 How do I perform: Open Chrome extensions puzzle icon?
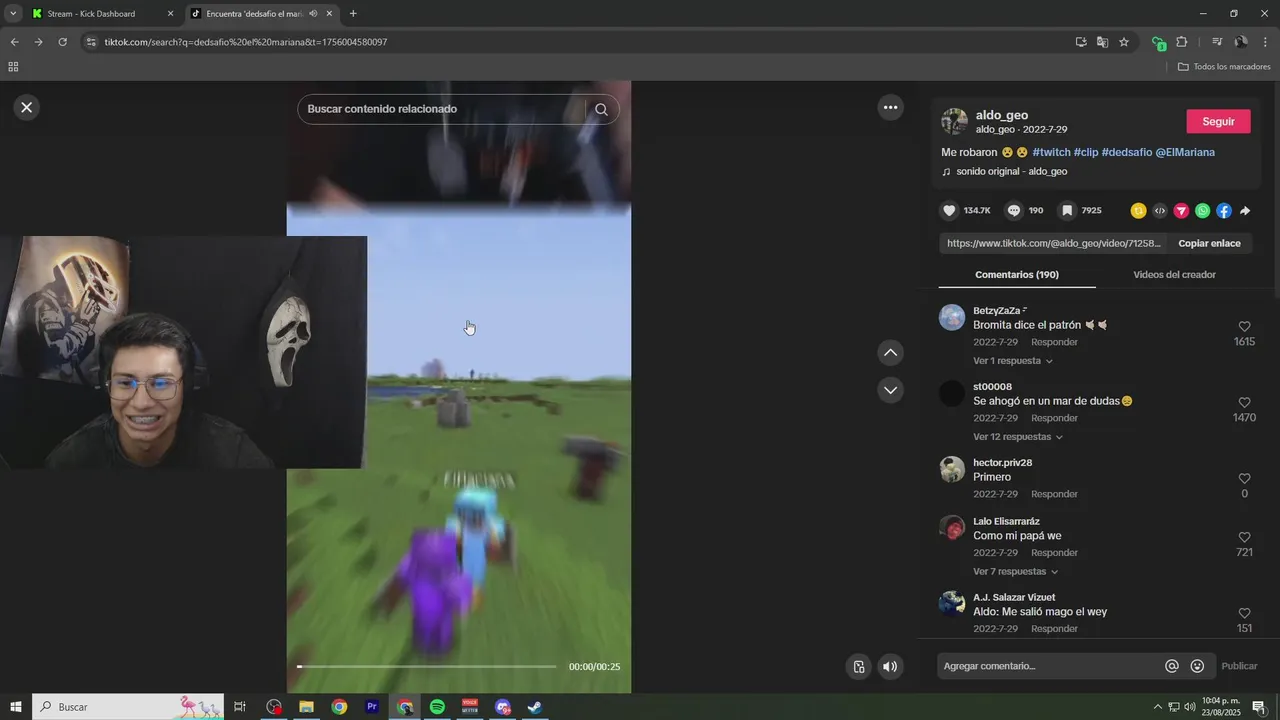tap(1182, 42)
